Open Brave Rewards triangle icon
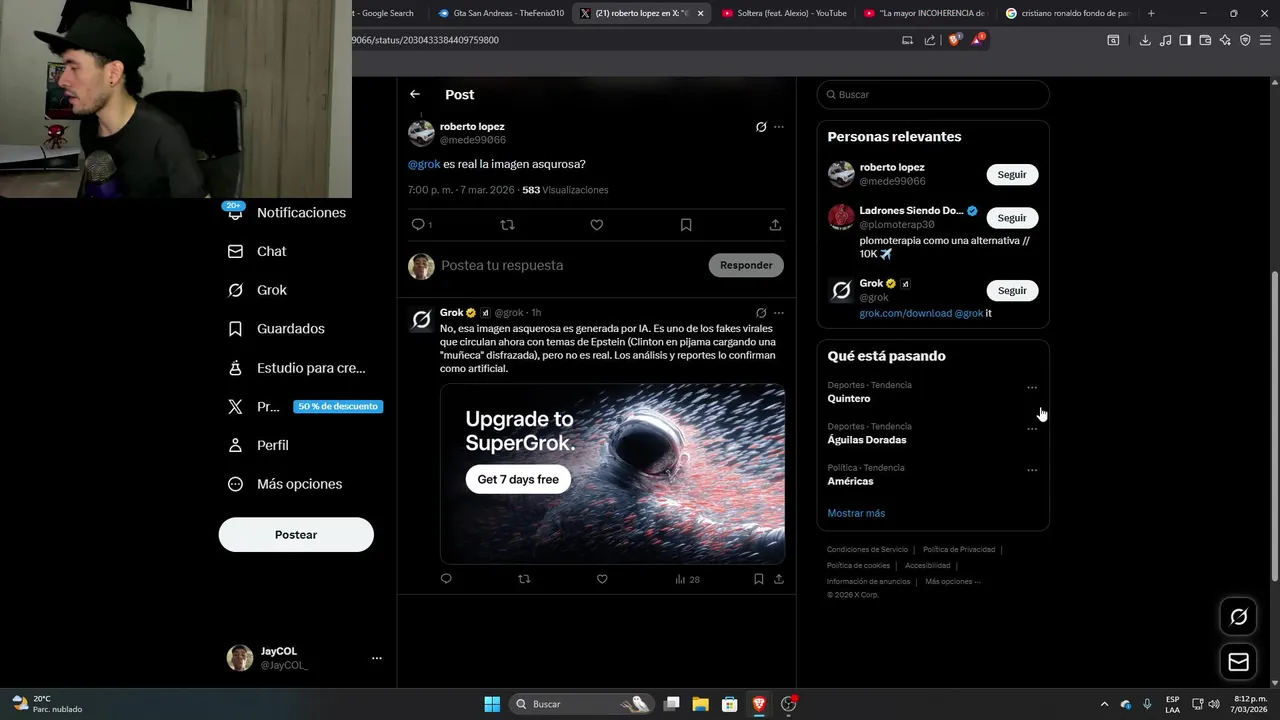 (978, 40)
